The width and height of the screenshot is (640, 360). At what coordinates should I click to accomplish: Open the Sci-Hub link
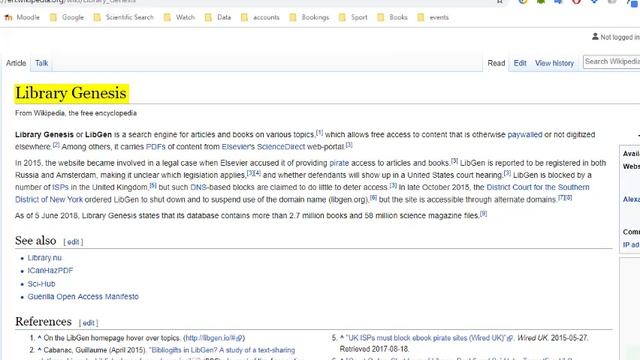tap(41, 284)
